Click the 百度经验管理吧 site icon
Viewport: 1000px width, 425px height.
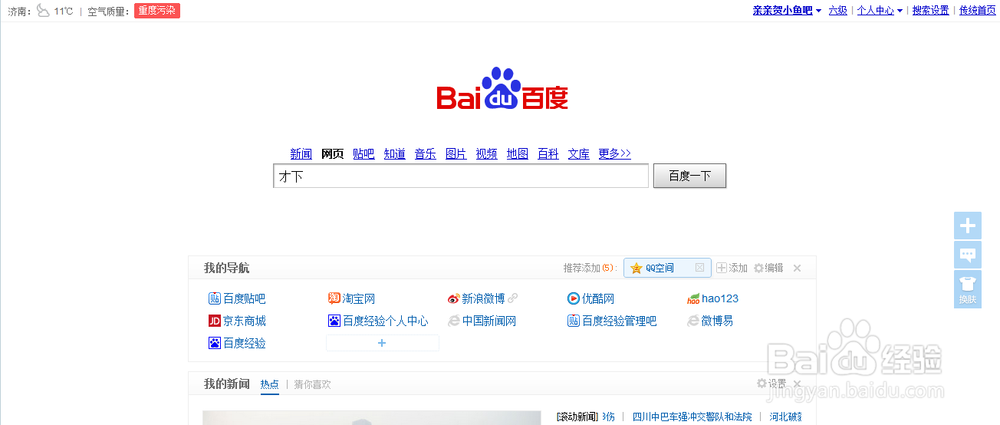[x=573, y=321]
